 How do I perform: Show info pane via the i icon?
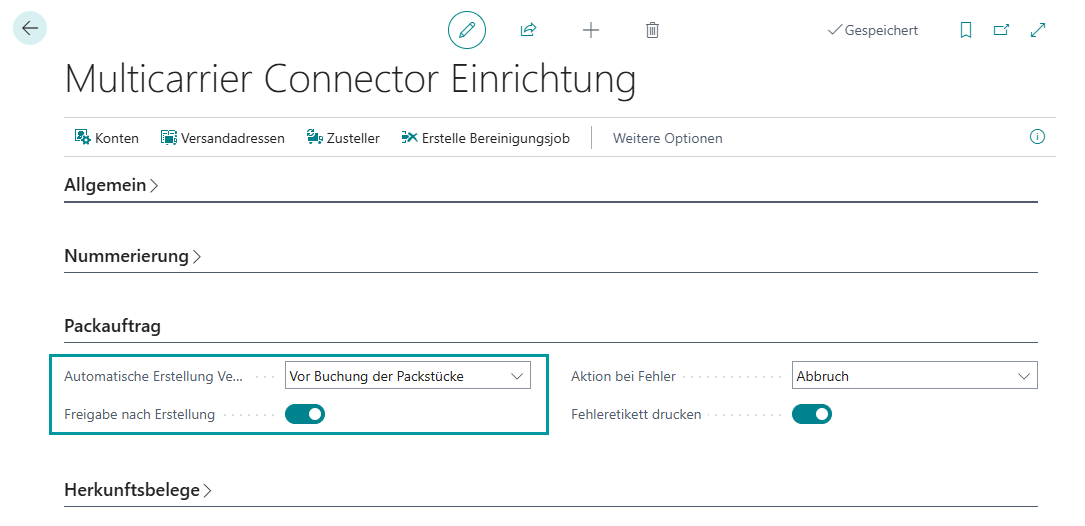[x=1037, y=137]
